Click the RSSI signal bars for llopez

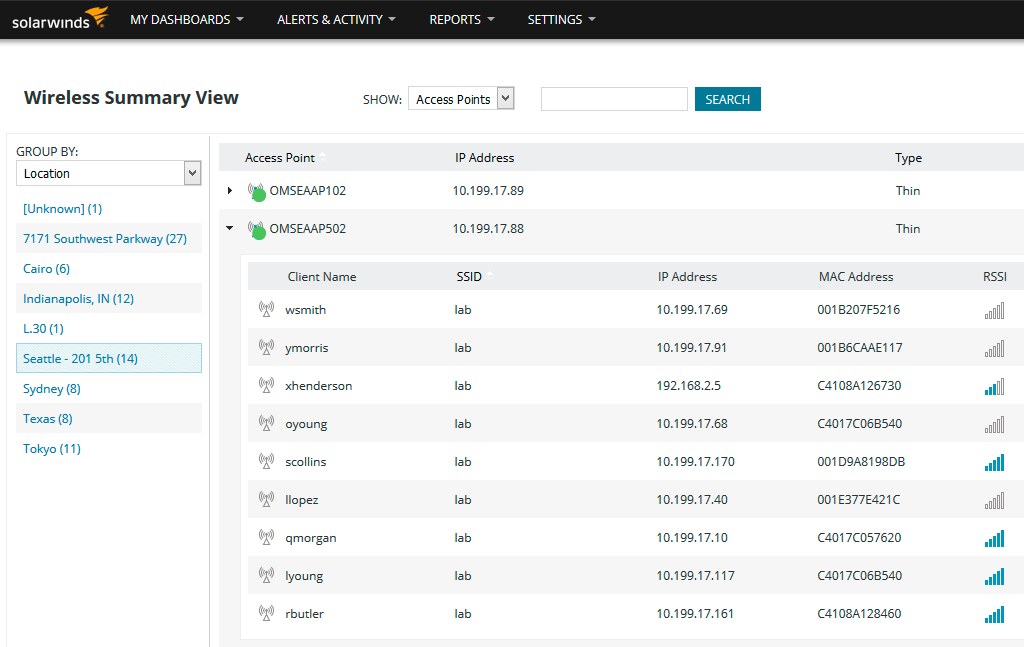pyautogui.click(x=994, y=501)
